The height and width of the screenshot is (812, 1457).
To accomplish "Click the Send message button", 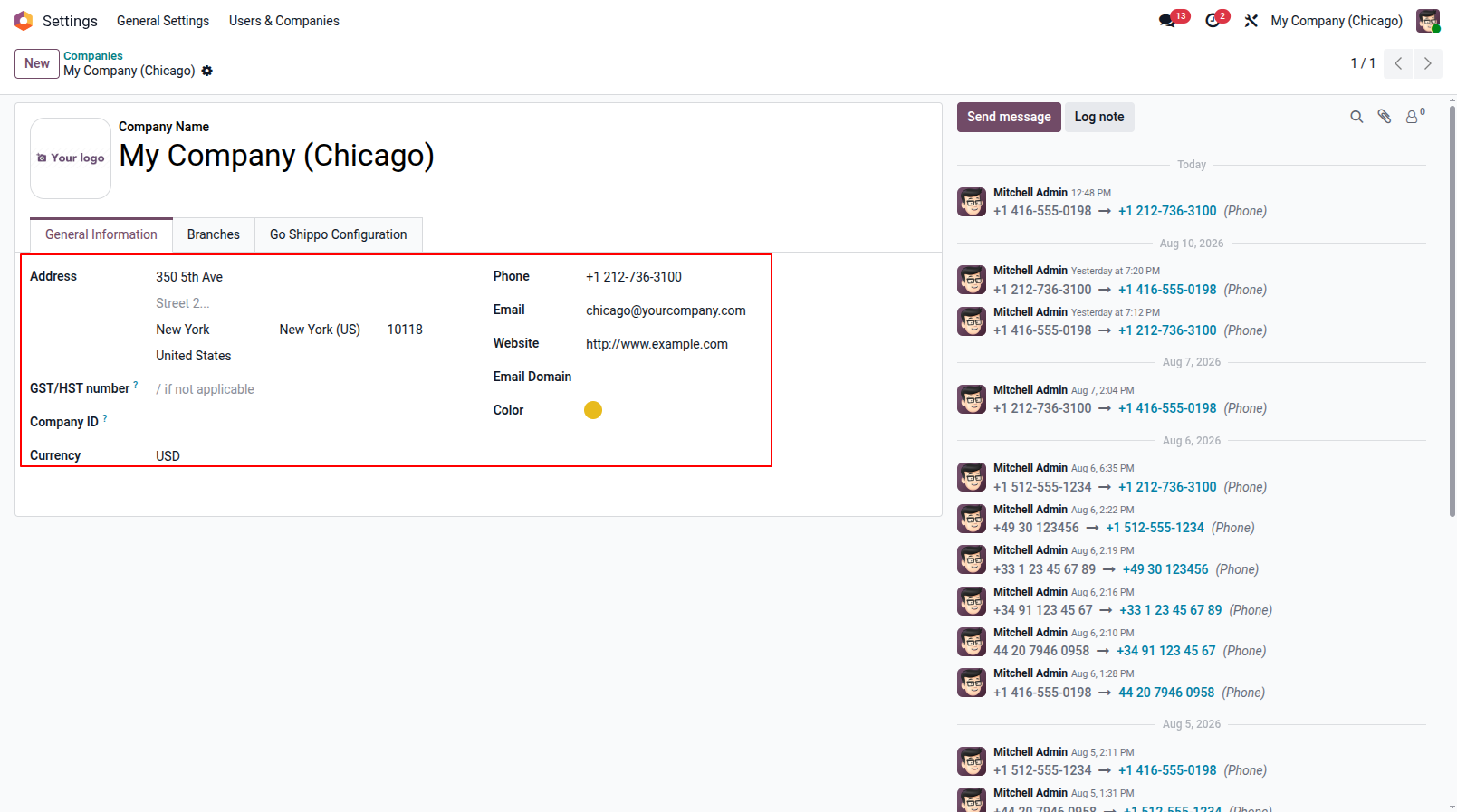I will (1009, 117).
